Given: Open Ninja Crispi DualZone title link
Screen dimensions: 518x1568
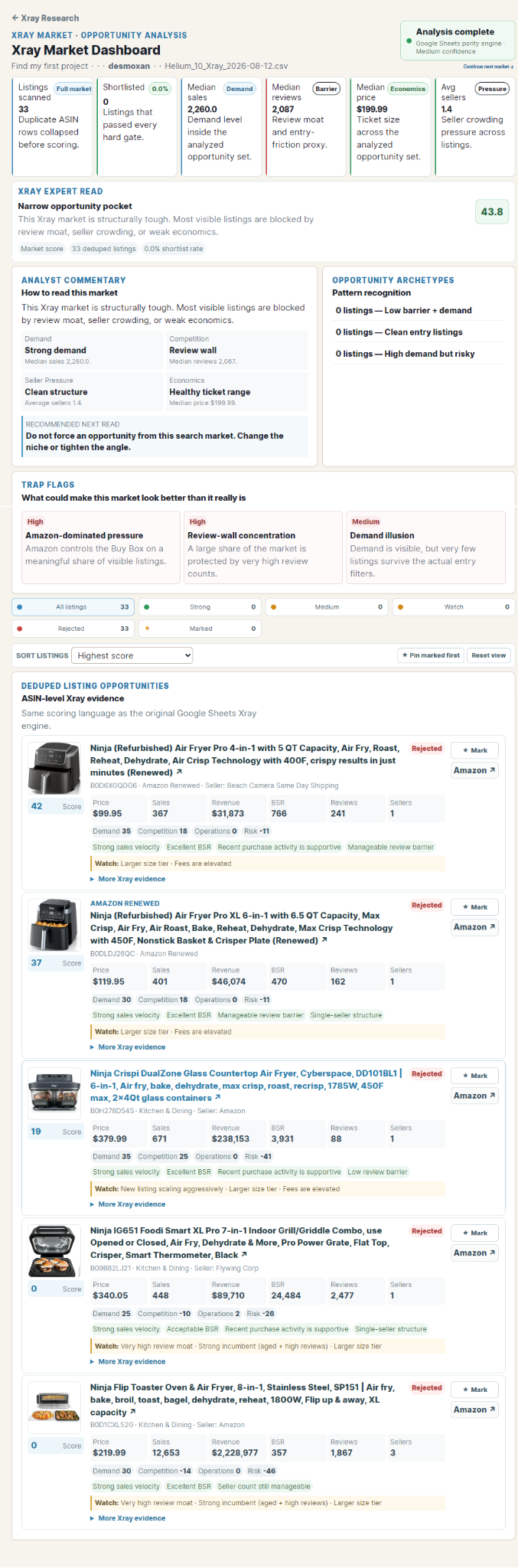Looking at the screenshot, I should pos(246,1086).
